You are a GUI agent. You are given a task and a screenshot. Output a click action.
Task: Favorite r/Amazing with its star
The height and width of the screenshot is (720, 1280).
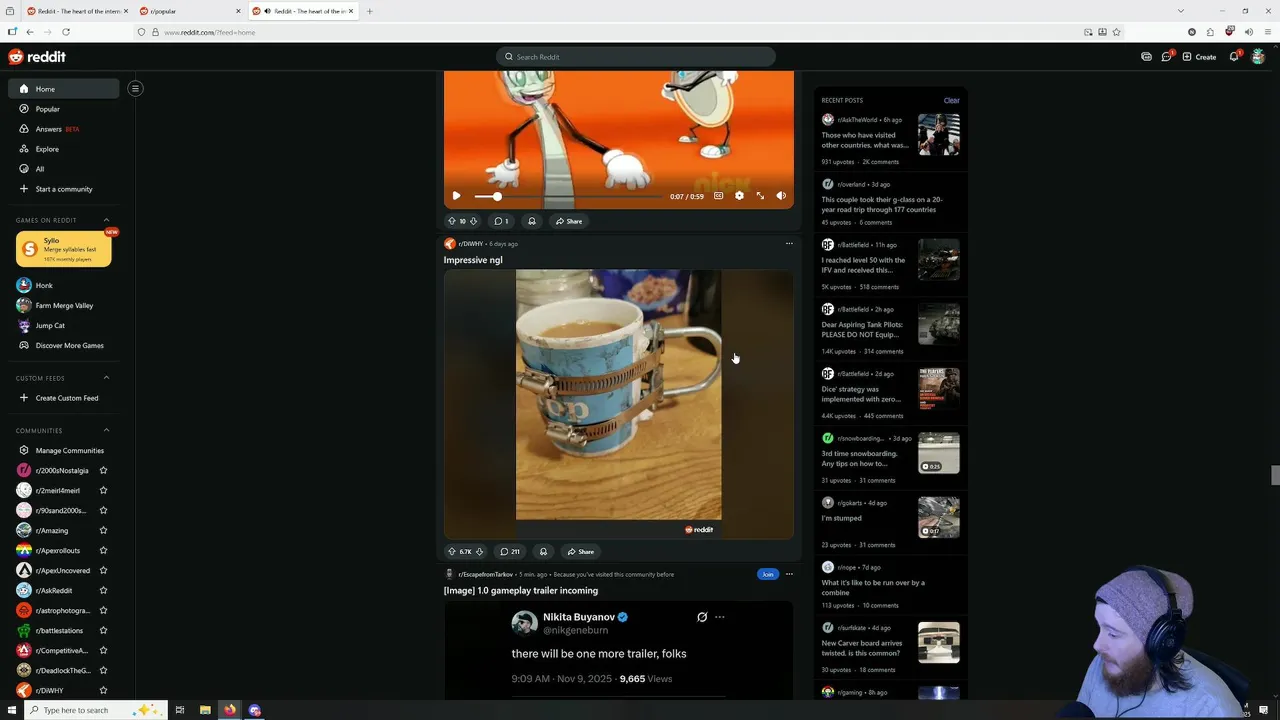point(103,531)
